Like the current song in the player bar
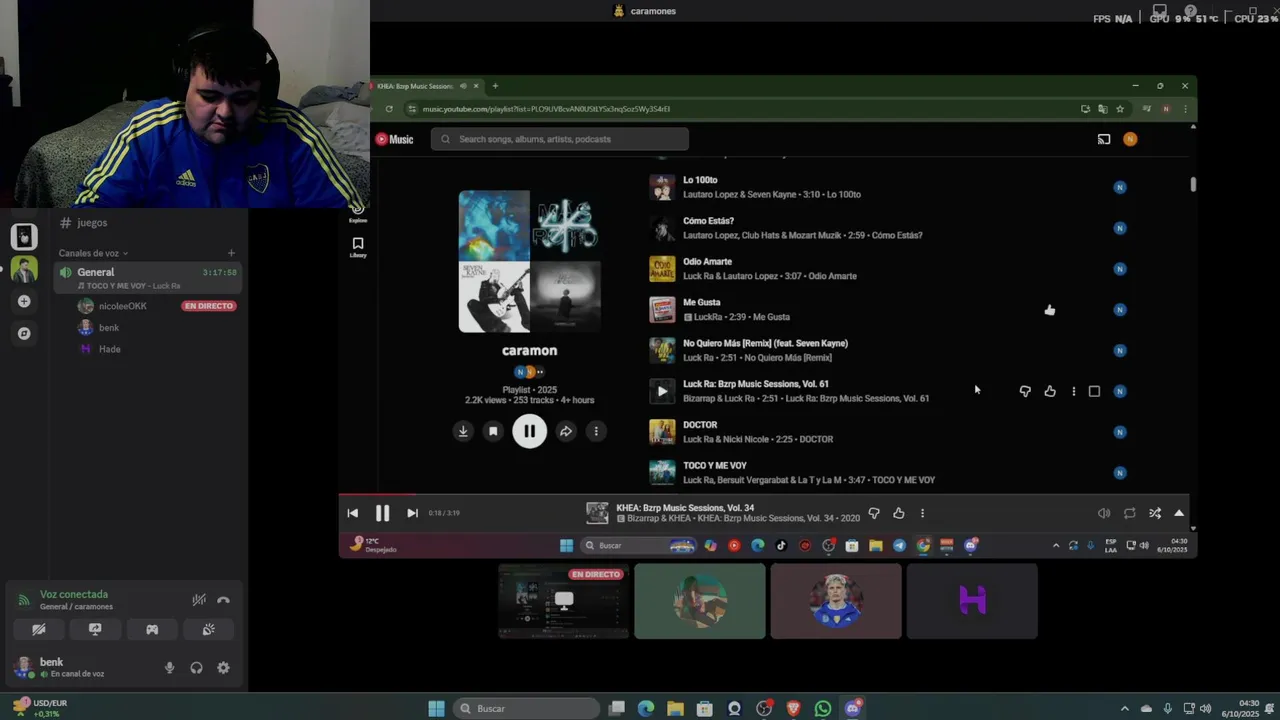Screen dimensions: 1280x720 point(899,513)
